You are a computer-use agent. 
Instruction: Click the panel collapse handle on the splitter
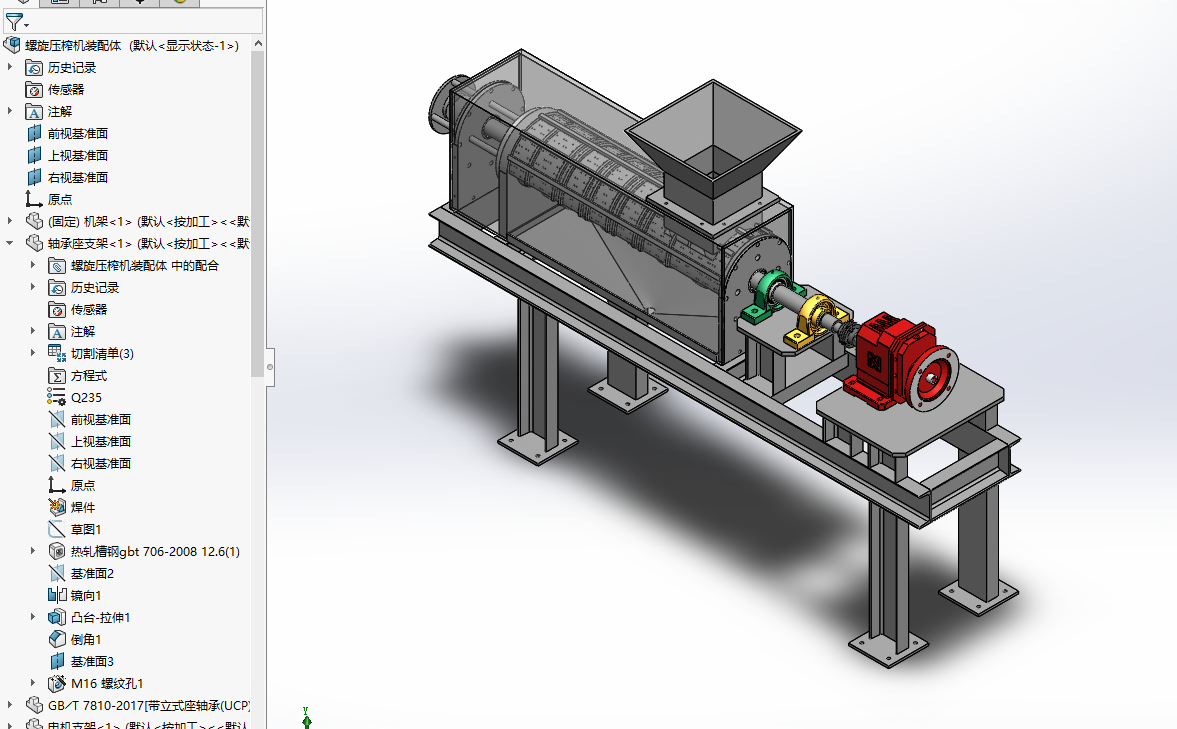(x=269, y=367)
